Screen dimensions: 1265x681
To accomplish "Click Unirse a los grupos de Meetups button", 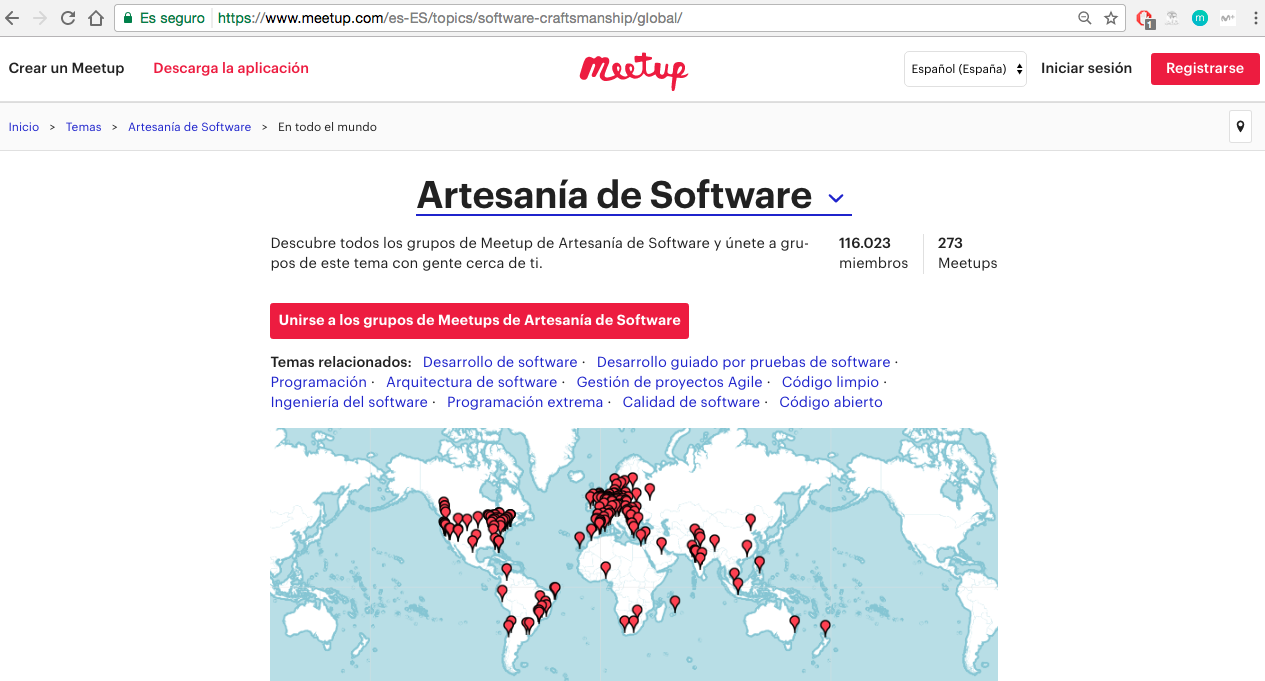I will coord(479,321).
